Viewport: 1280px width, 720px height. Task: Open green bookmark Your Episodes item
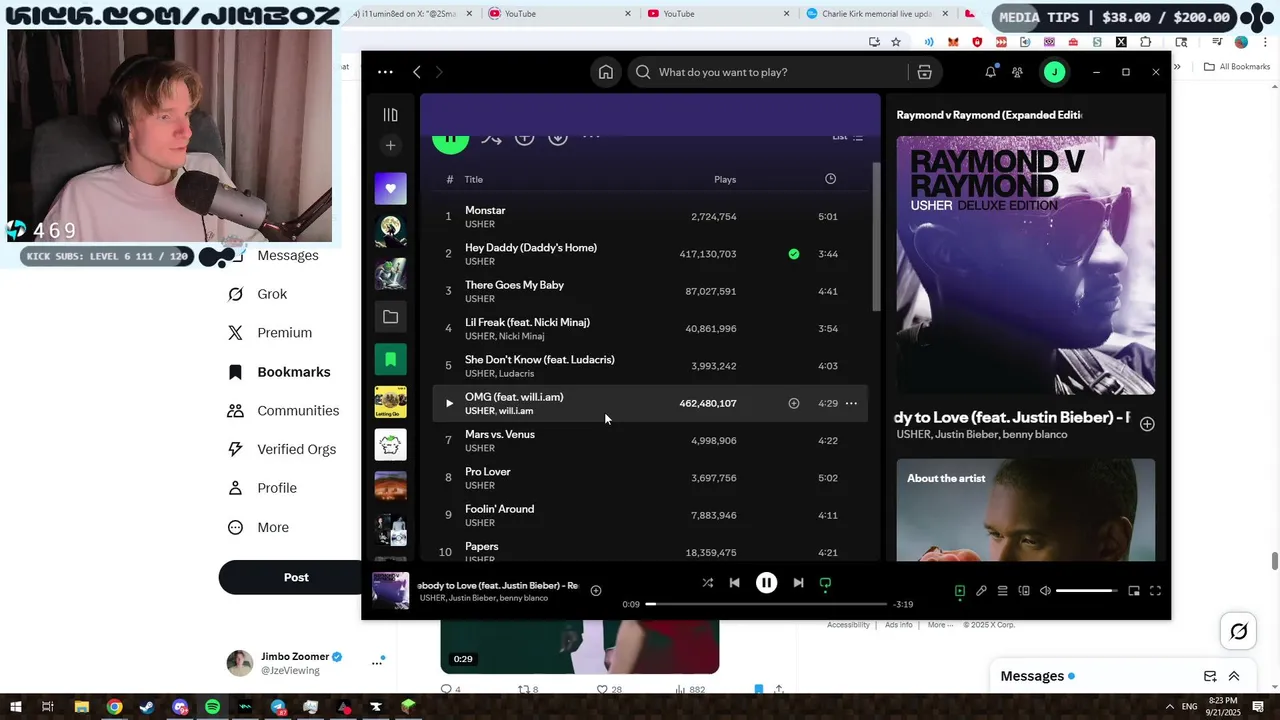click(390, 359)
